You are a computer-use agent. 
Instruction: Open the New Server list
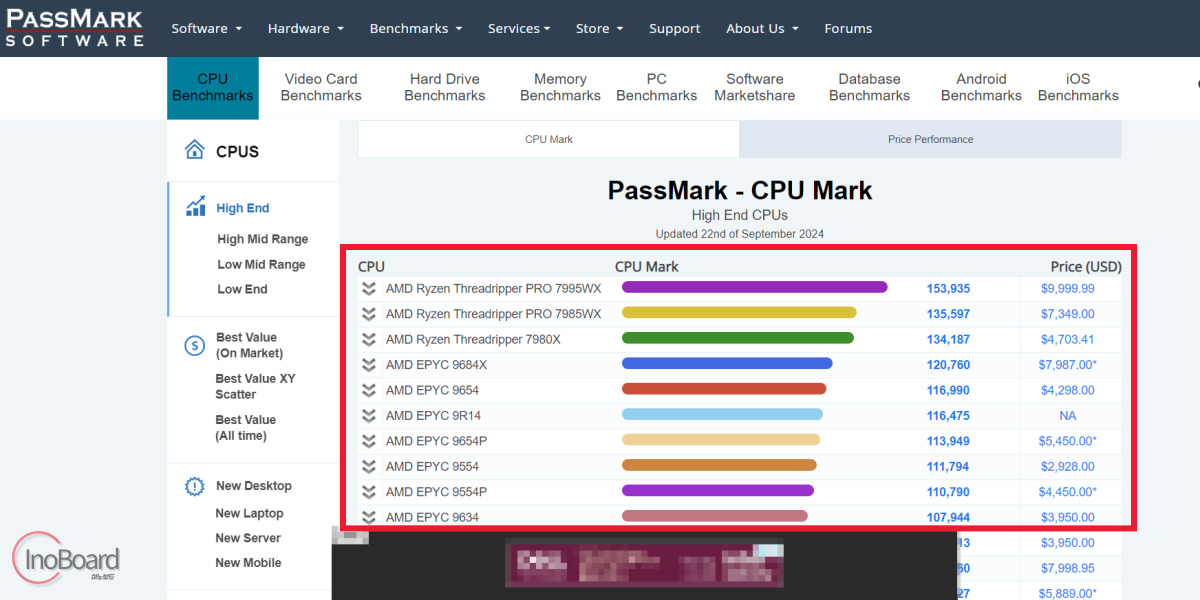pos(248,538)
